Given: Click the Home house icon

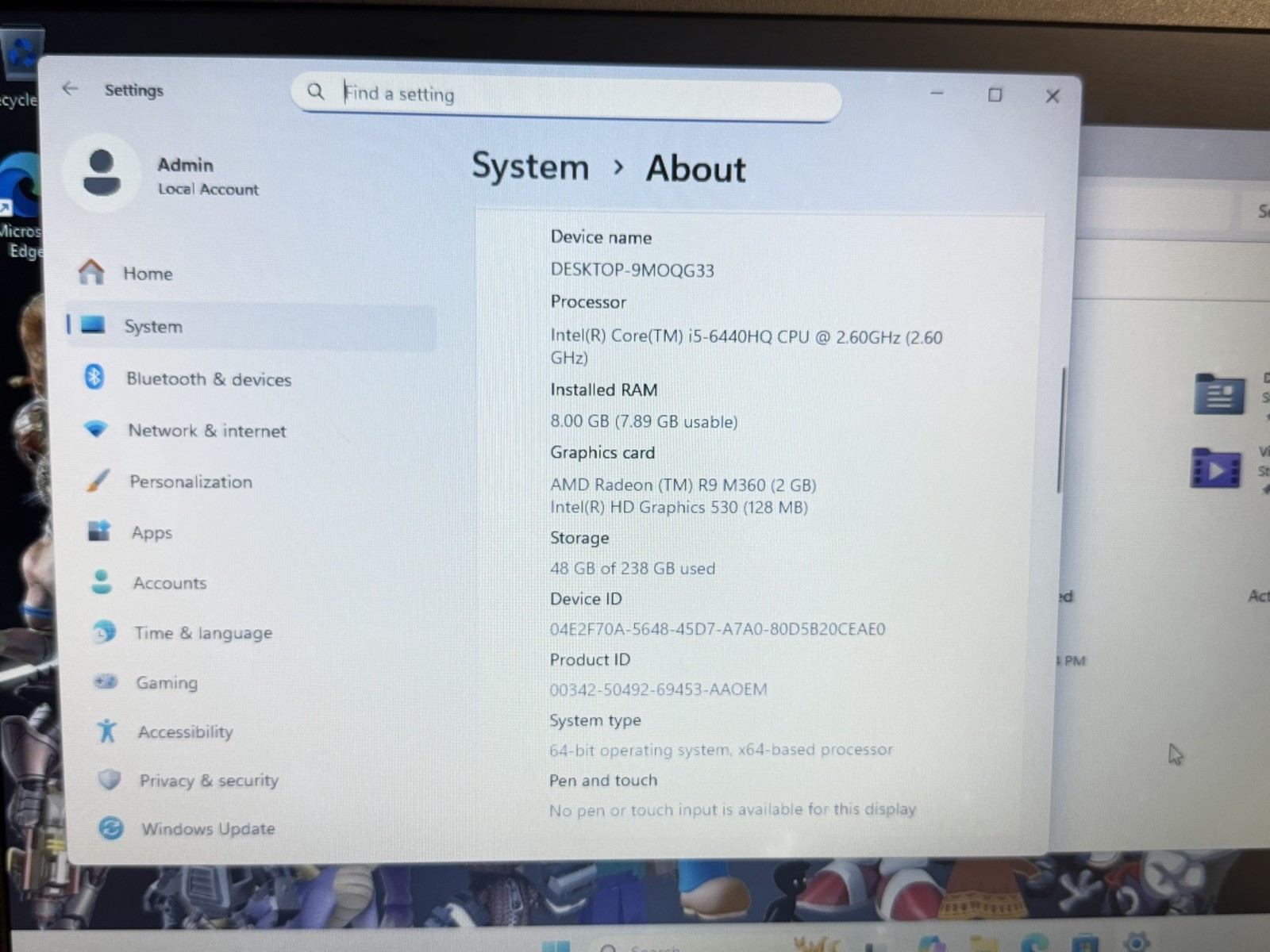Looking at the screenshot, I should coord(91,272).
